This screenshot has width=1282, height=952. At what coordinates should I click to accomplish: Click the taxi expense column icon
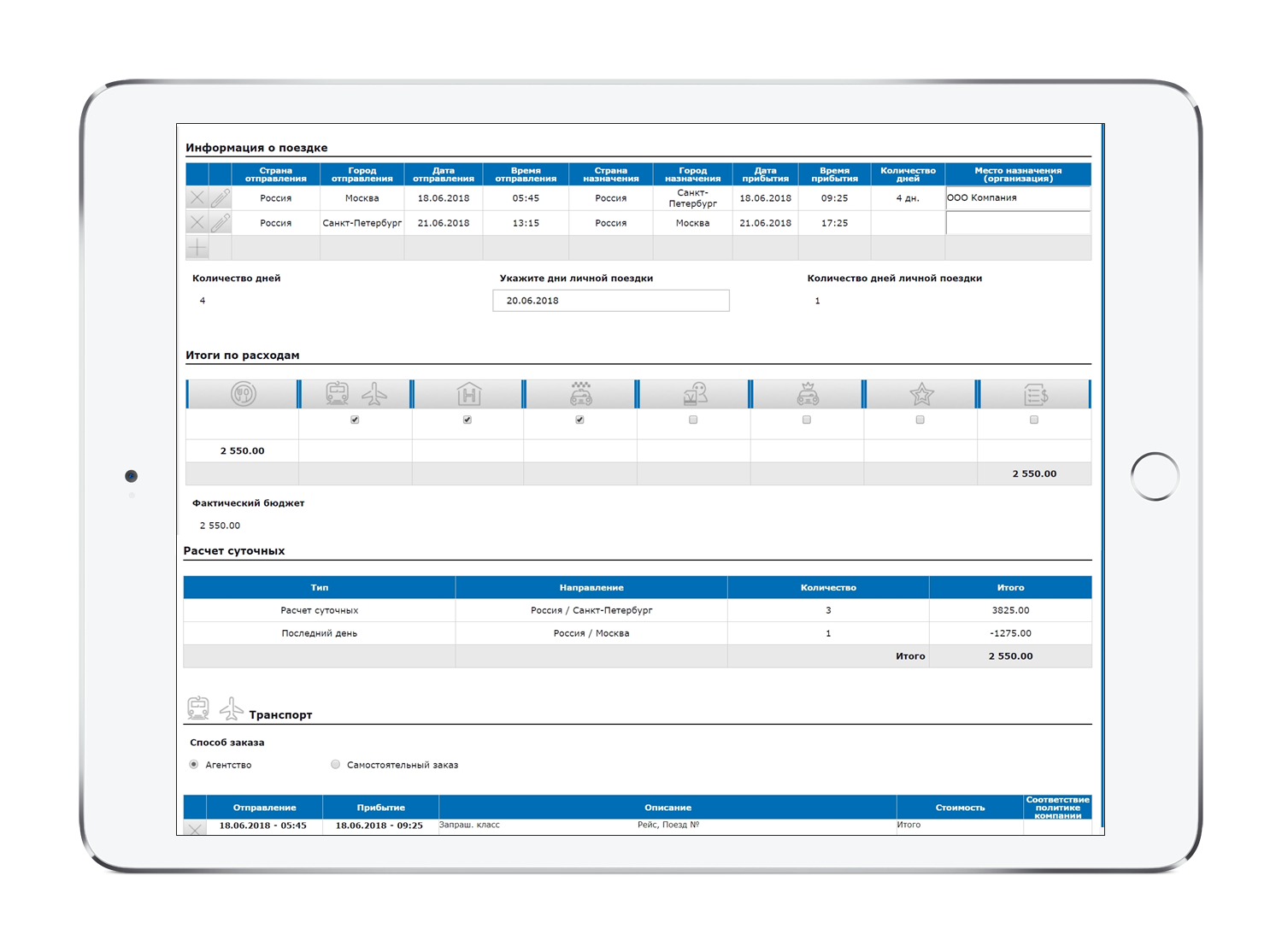pyautogui.click(x=581, y=394)
